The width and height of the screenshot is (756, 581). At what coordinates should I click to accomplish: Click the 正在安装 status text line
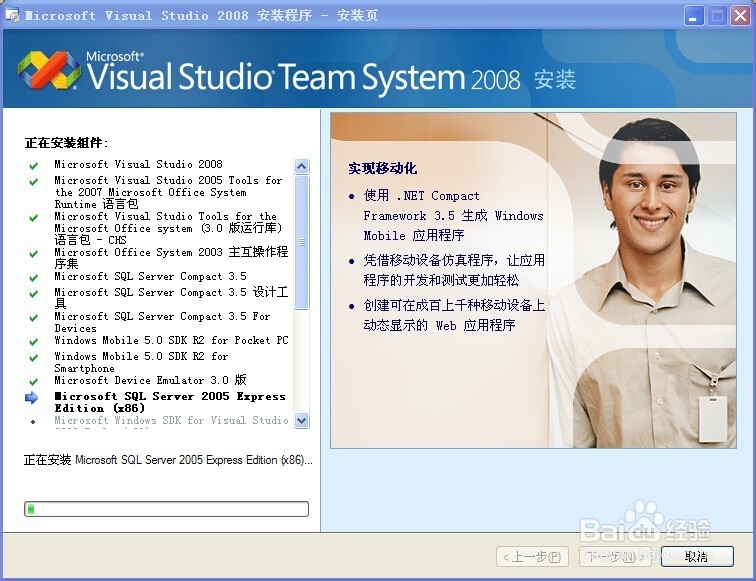point(168,460)
